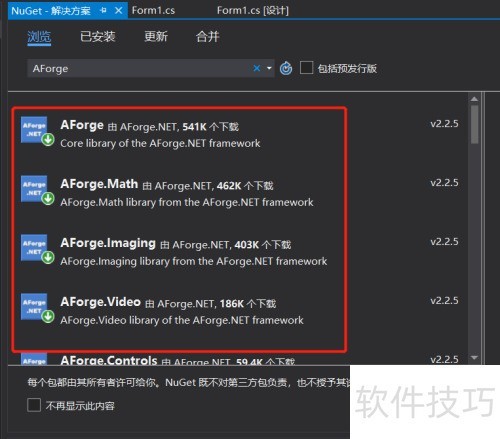Tick the 不再显示此内容 checkbox

click(x=34, y=405)
